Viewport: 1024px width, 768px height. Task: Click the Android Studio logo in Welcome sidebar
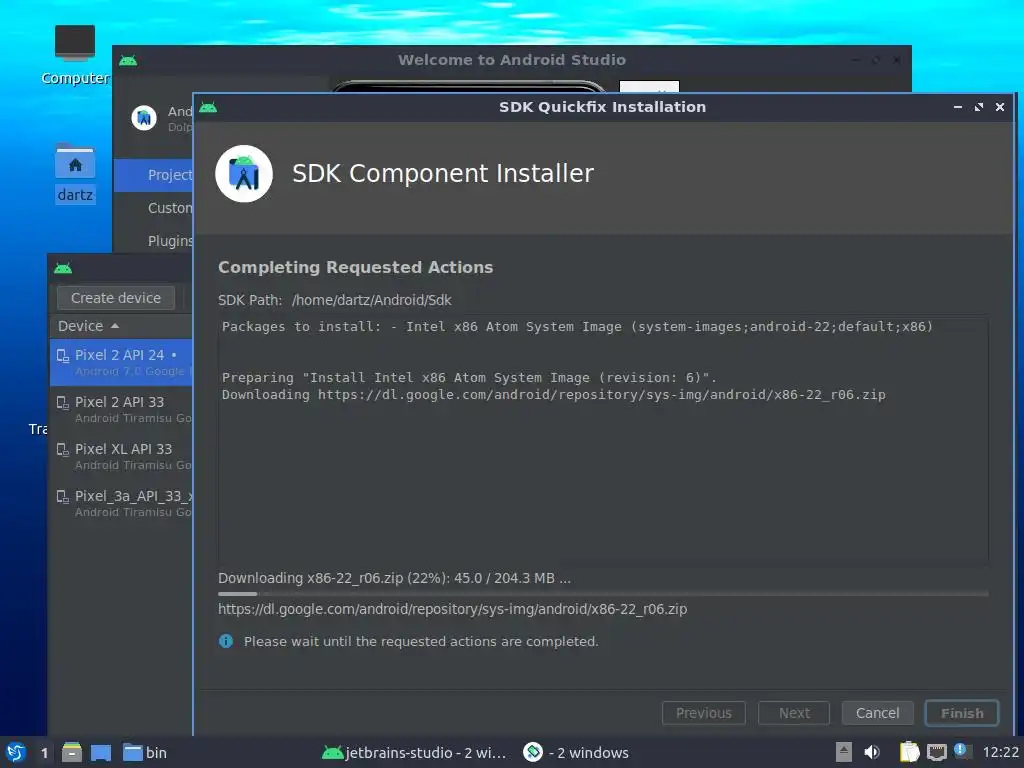coord(144,118)
